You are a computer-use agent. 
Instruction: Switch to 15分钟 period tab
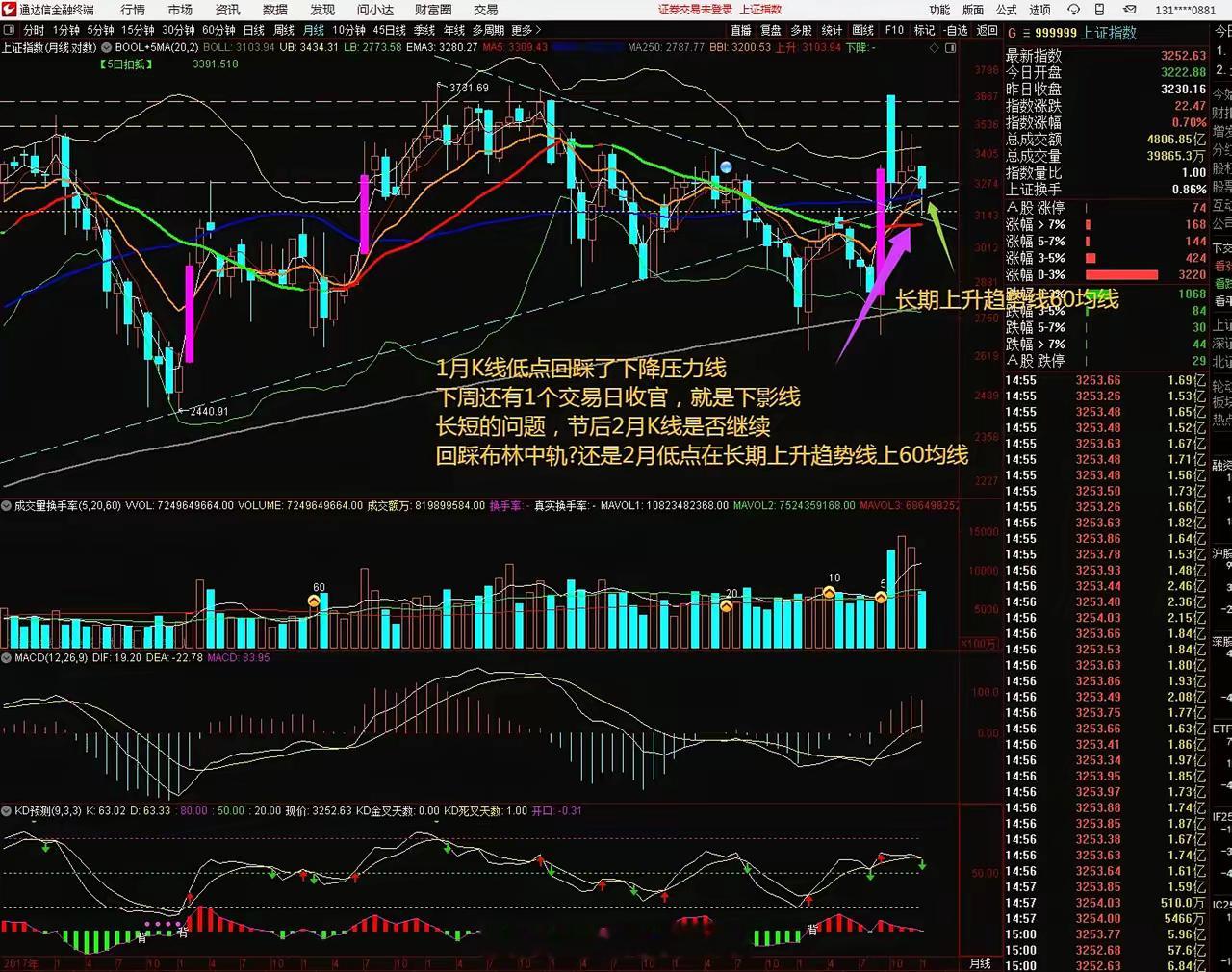(138, 31)
